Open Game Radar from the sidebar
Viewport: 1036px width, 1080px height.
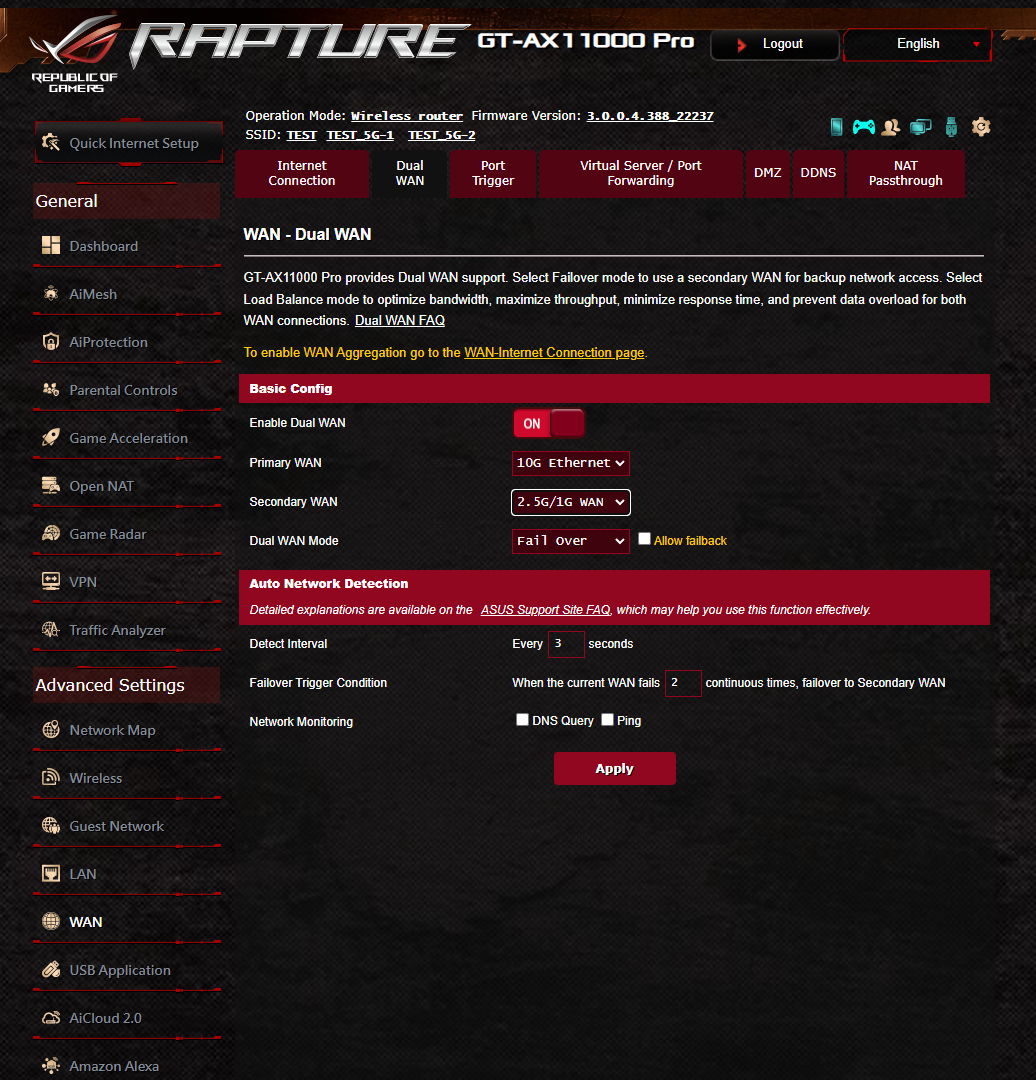point(107,534)
